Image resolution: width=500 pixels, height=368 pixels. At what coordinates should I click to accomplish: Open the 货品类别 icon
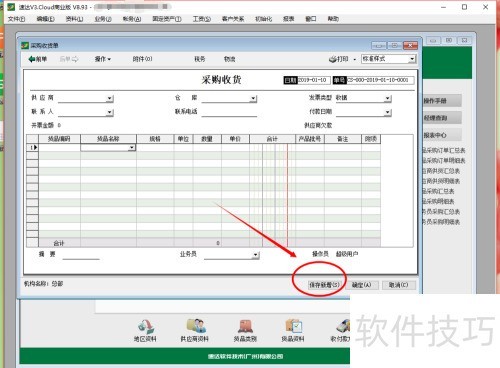245,326
